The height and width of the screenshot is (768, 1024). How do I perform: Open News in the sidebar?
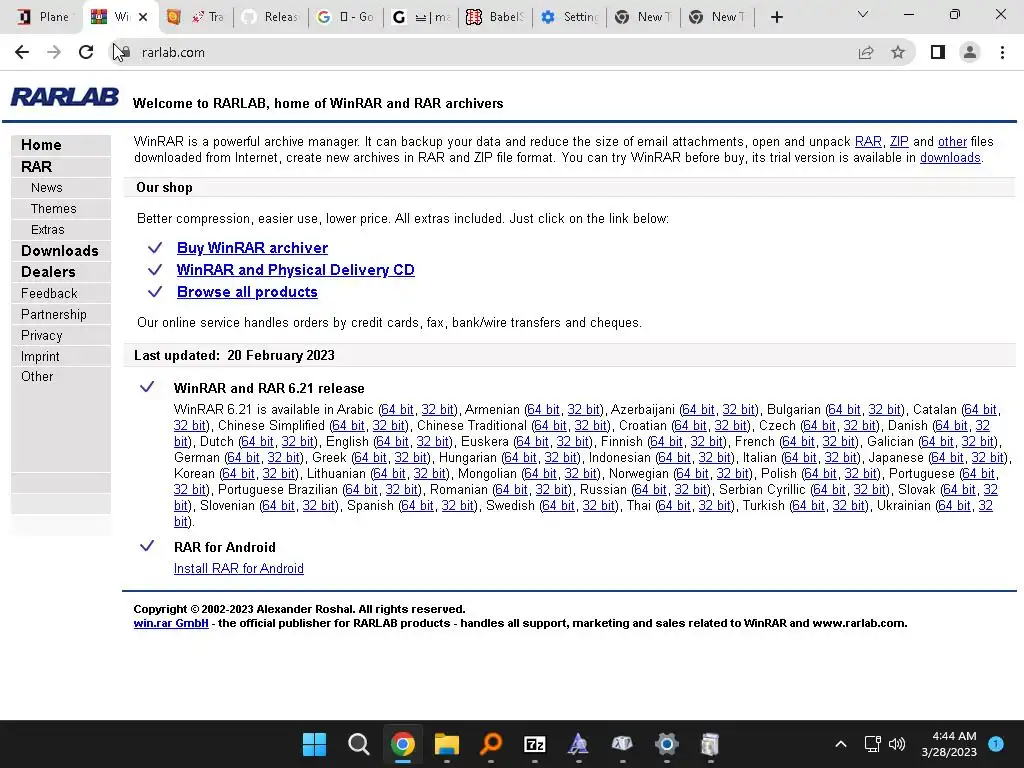pyautogui.click(x=46, y=187)
